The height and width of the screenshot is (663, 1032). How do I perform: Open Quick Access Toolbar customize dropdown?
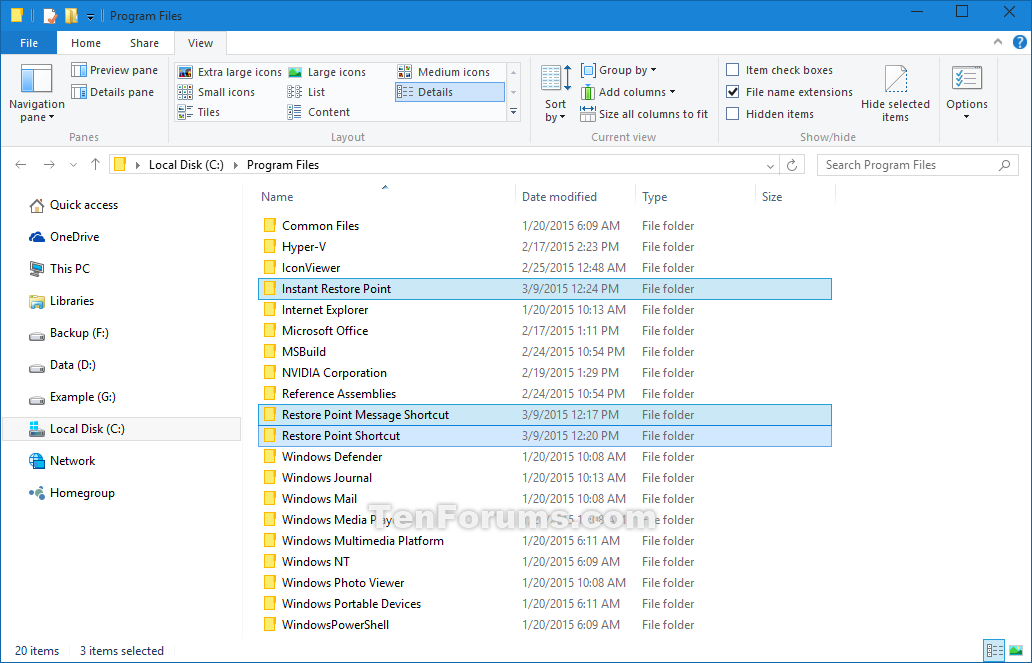click(x=91, y=16)
